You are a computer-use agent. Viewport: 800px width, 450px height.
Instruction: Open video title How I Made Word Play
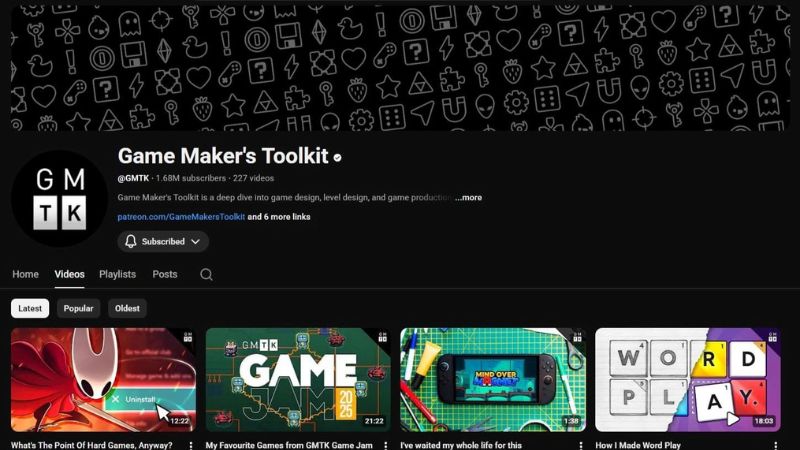click(x=638, y=445)
